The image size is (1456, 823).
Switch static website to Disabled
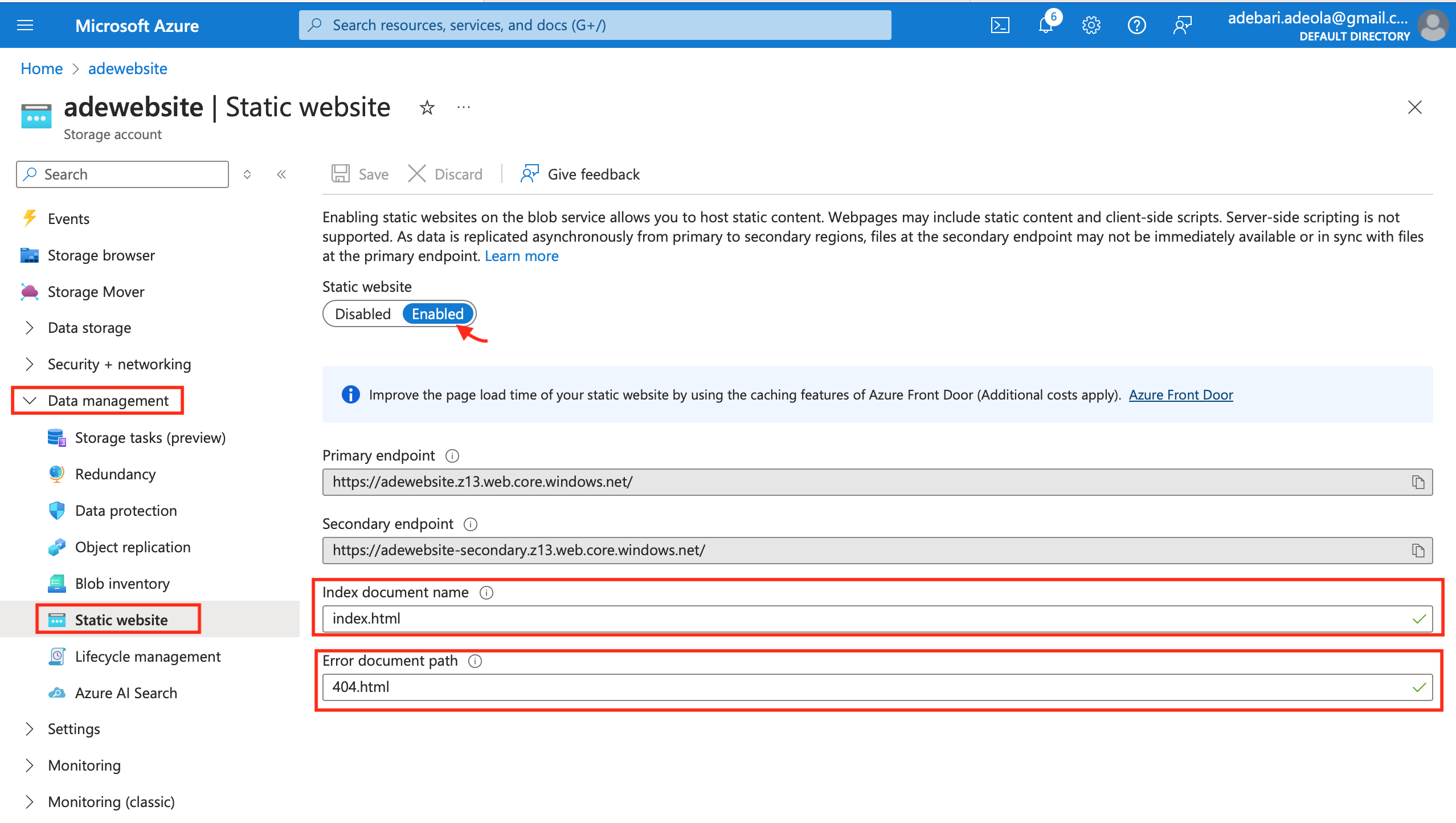pos(363,314)
